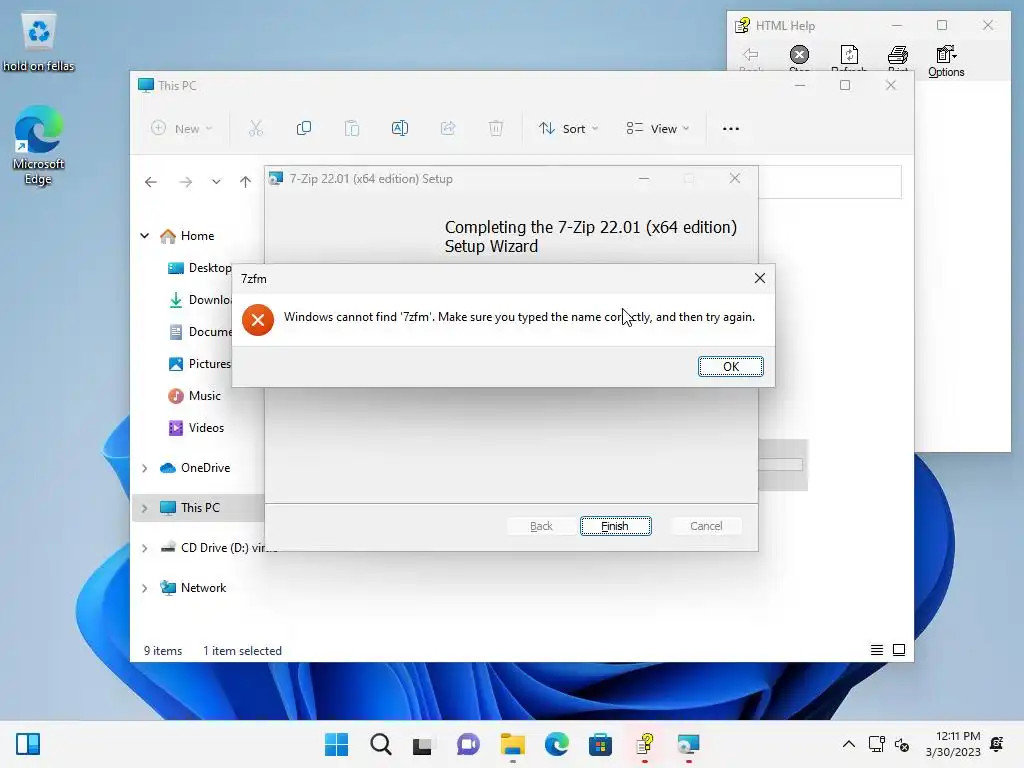
Task: Collapse the Home tree node
Action: [145, 236]
